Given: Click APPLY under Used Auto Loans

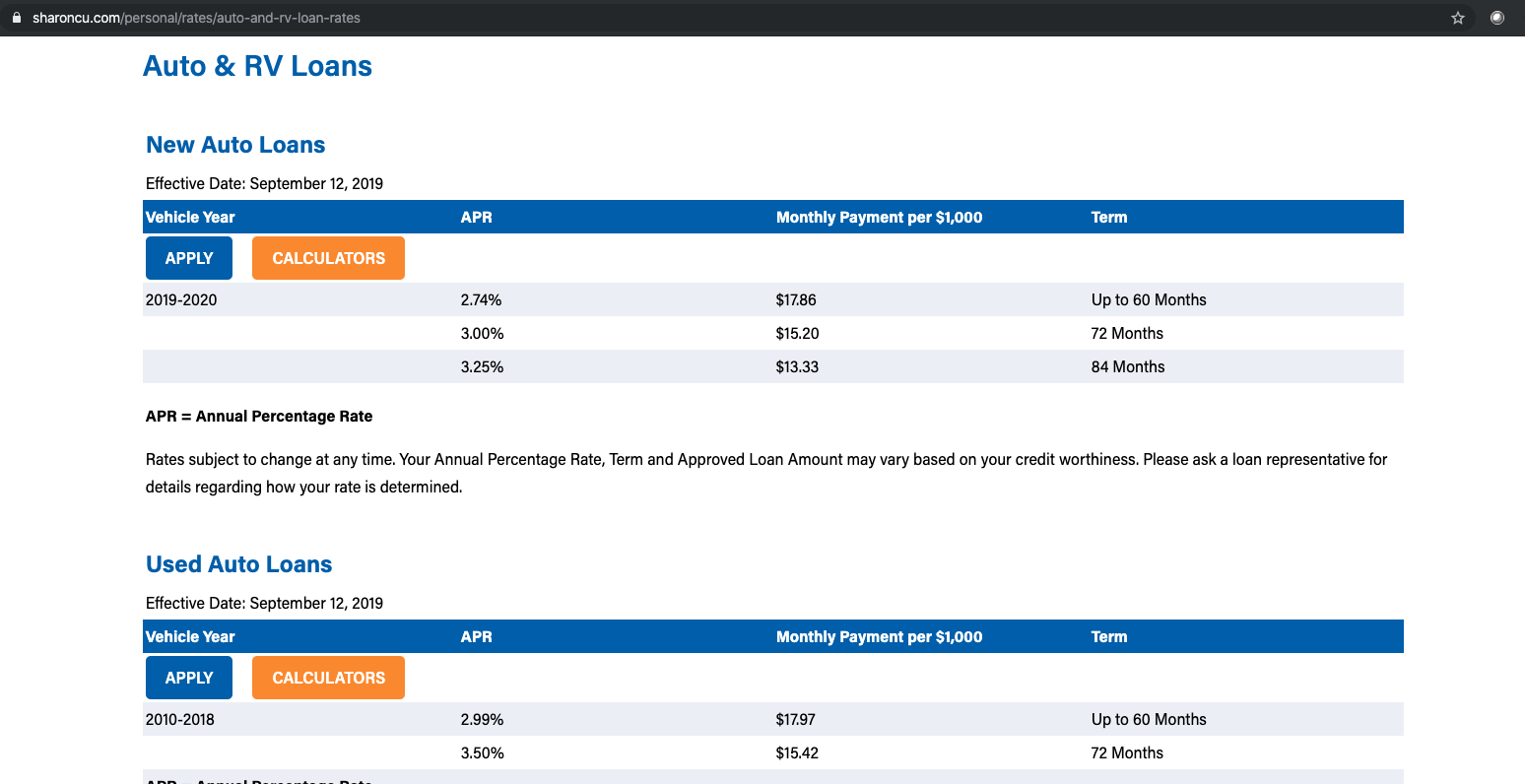Looking at the screenshot, I should [x=189, y=678].
